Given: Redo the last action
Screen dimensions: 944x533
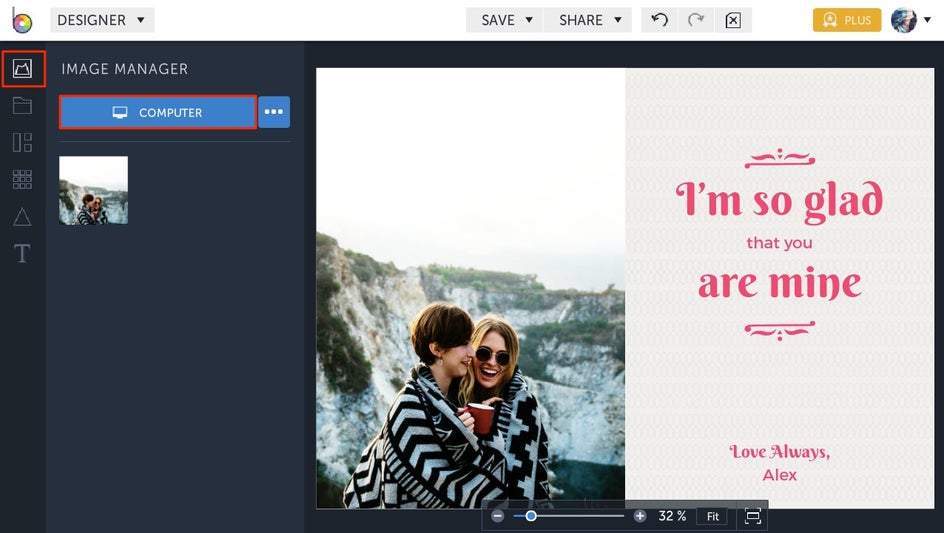Looking at the screenshot, I should click(696, 20).
